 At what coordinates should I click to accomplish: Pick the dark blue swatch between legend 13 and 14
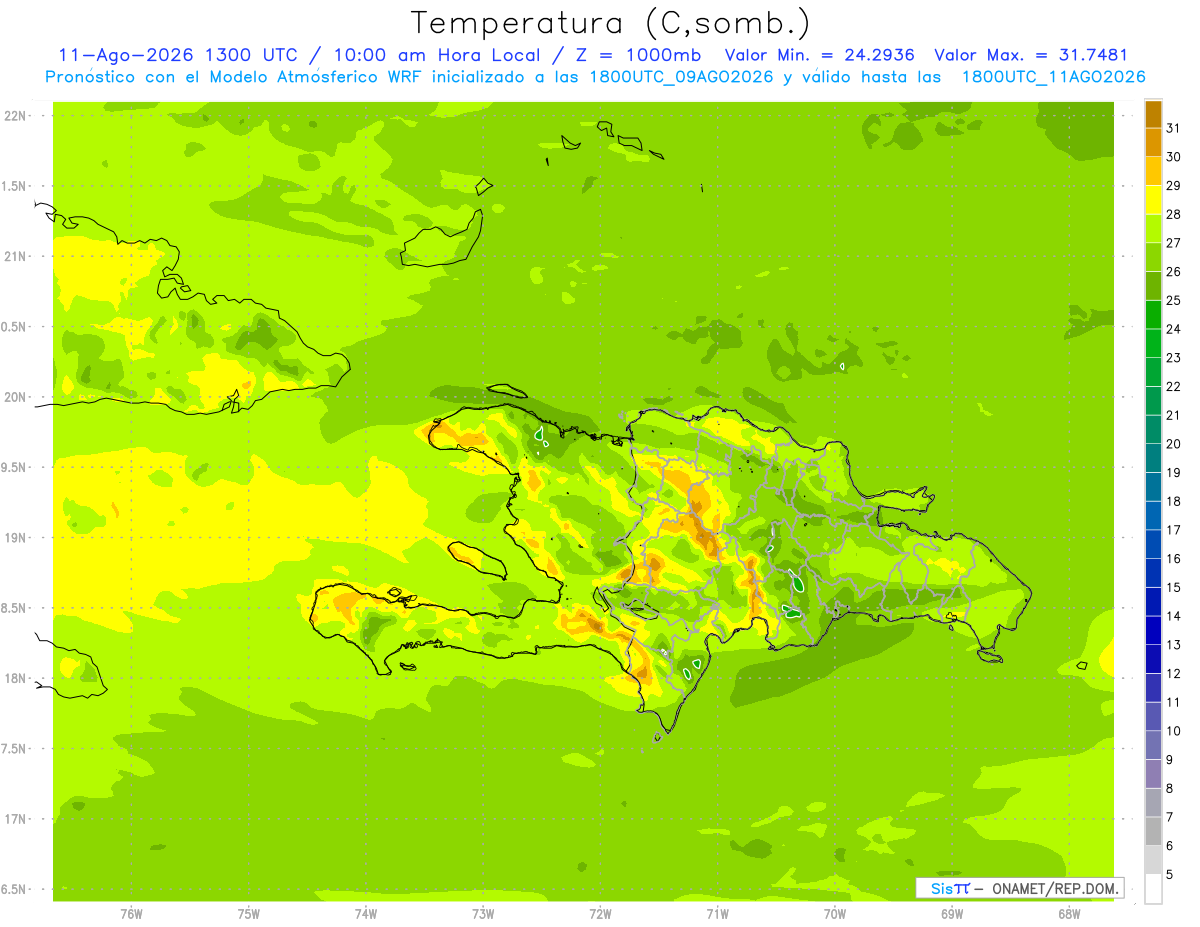[x=1153, y=630]
